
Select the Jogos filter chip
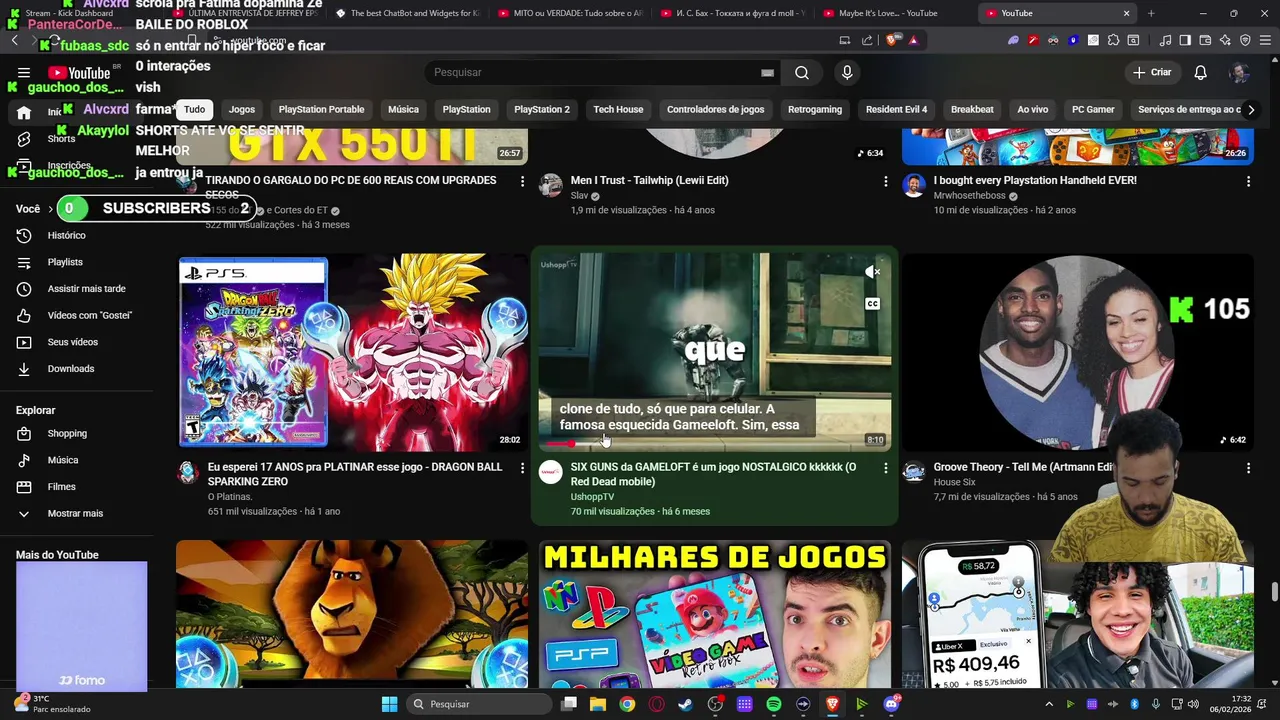point(242,109)
